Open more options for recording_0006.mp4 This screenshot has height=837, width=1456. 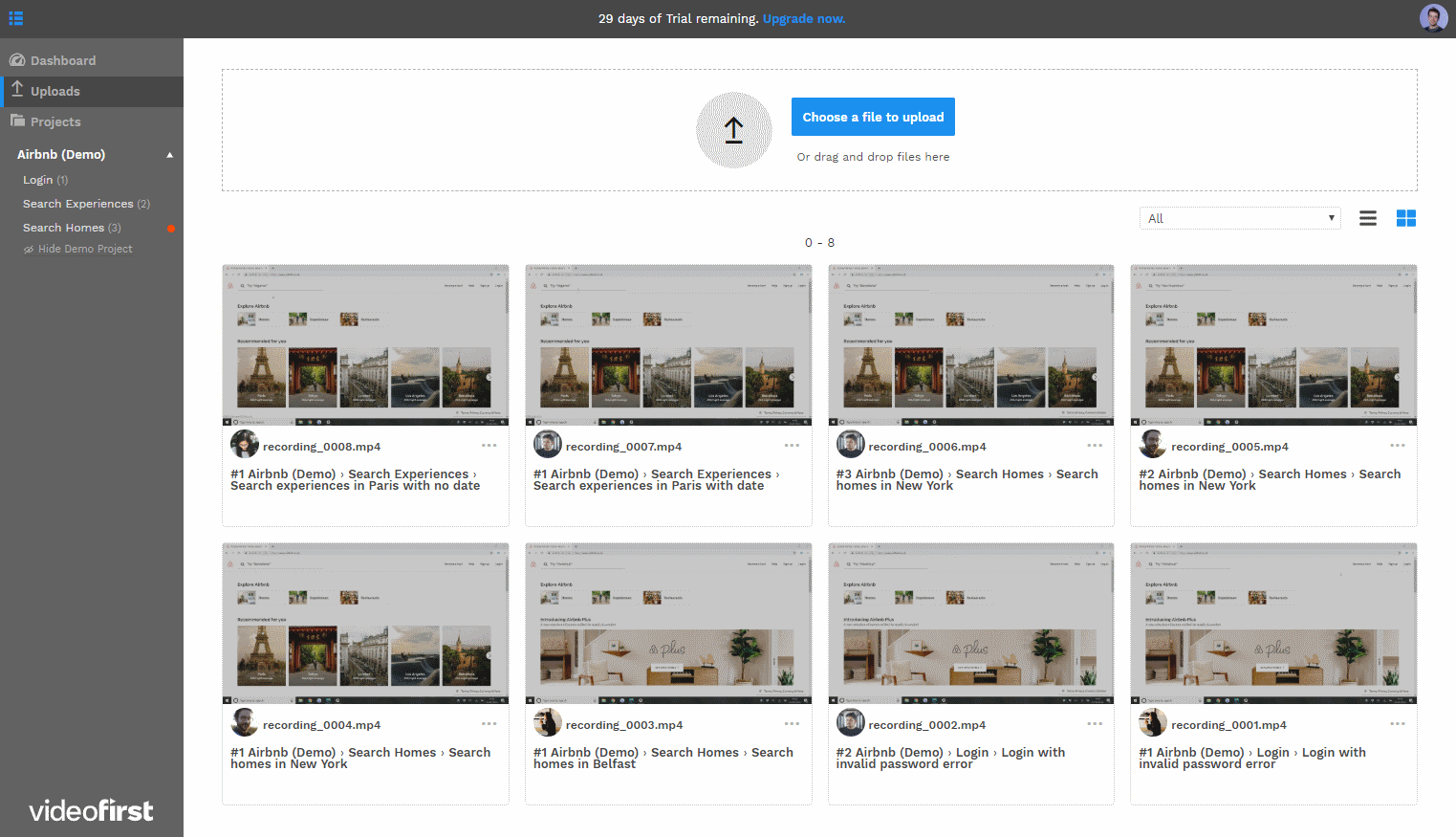[x=1095, y=446]
